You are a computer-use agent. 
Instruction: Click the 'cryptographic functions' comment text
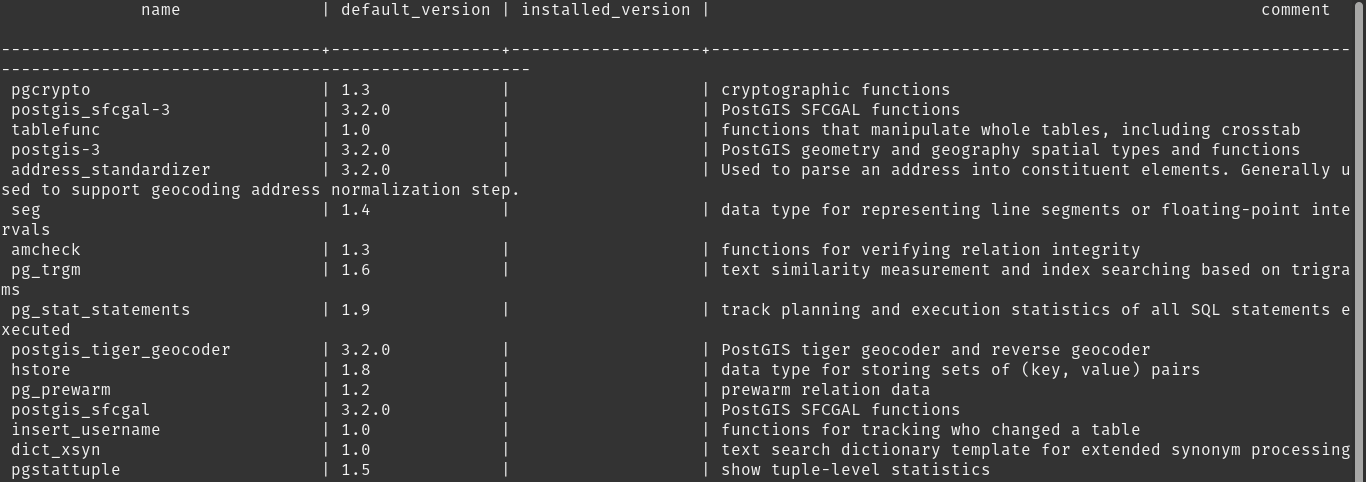pyautogui.click(x=836, y=90)
